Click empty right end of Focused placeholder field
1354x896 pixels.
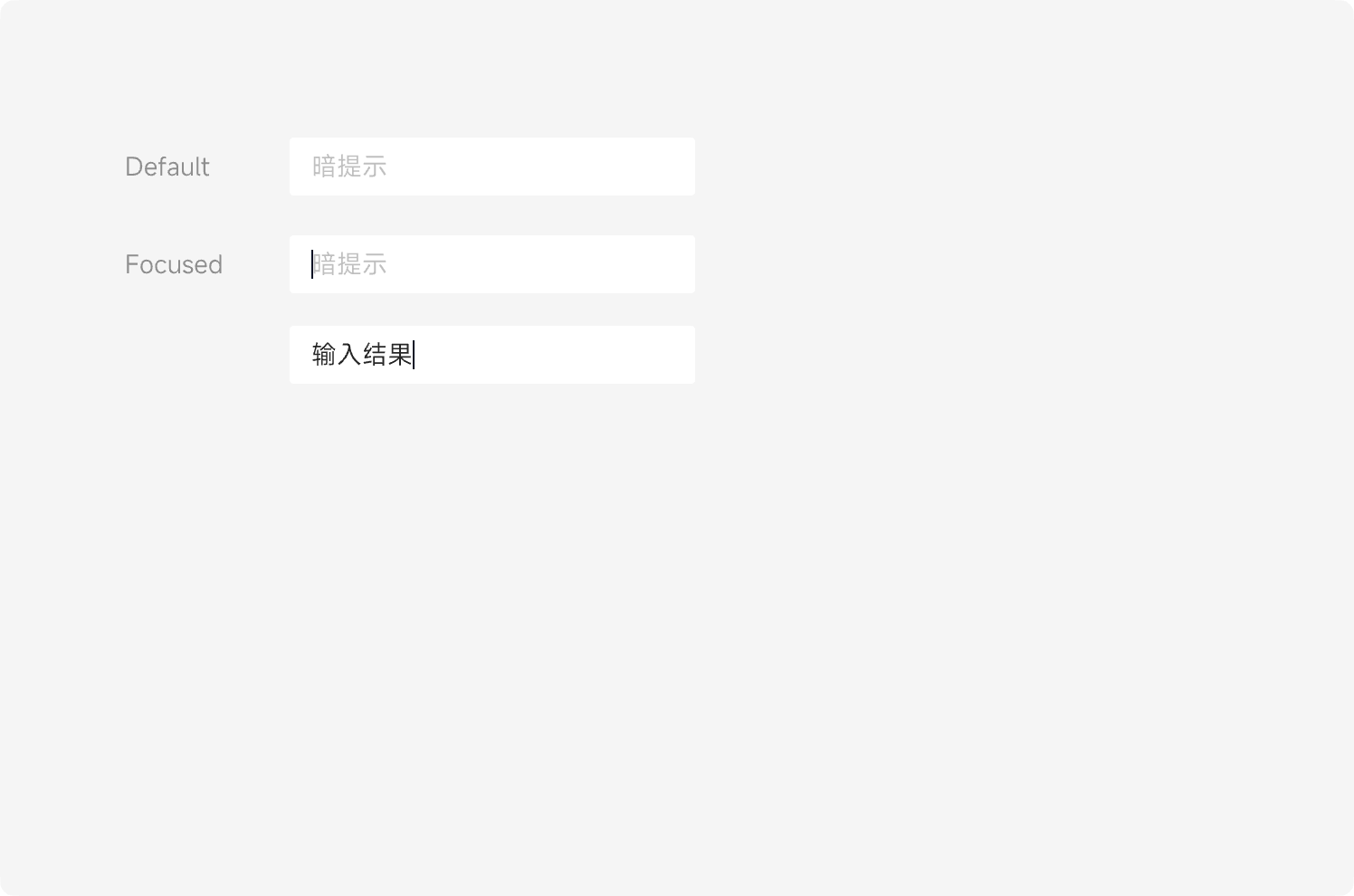tap(652, 264)
